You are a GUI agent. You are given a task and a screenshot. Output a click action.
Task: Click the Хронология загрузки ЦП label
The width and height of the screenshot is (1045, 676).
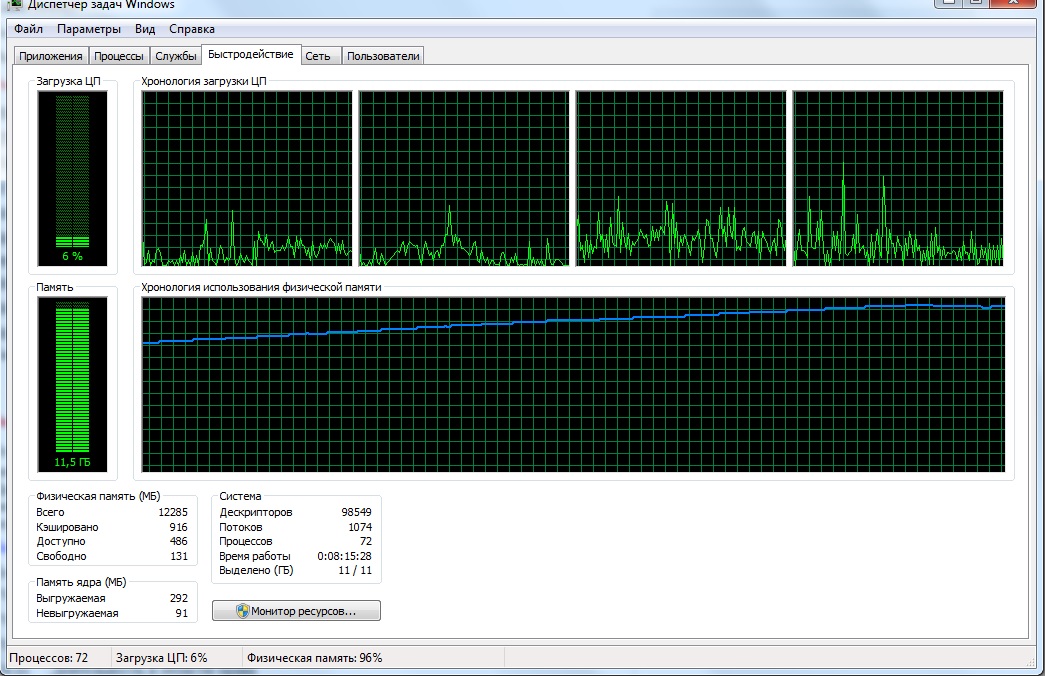click(204, 81)
